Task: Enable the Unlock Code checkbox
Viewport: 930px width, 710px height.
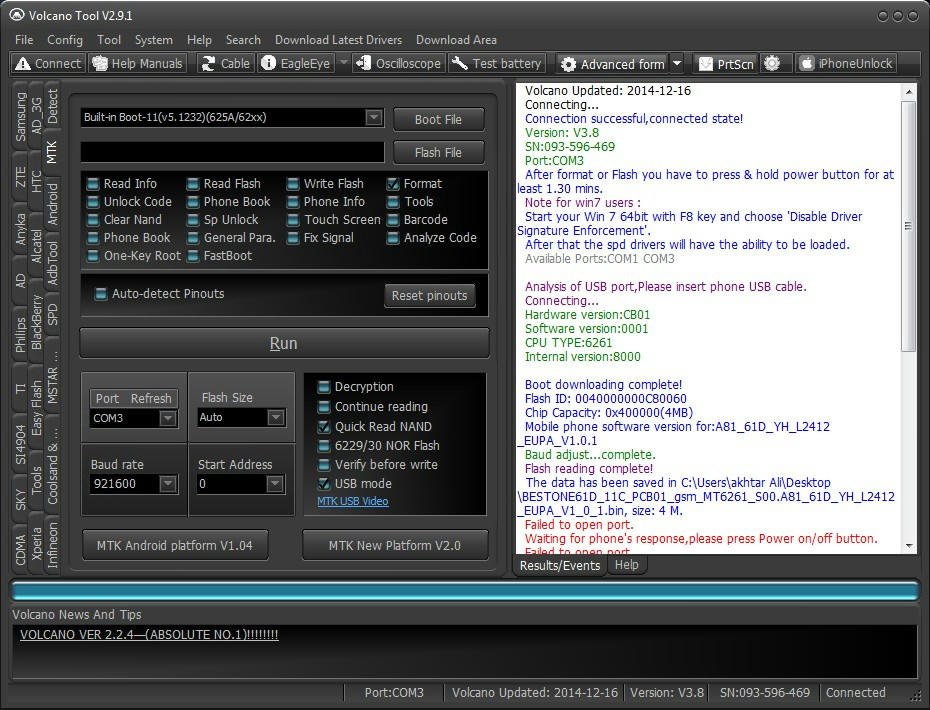Action: tap(93, 202)
